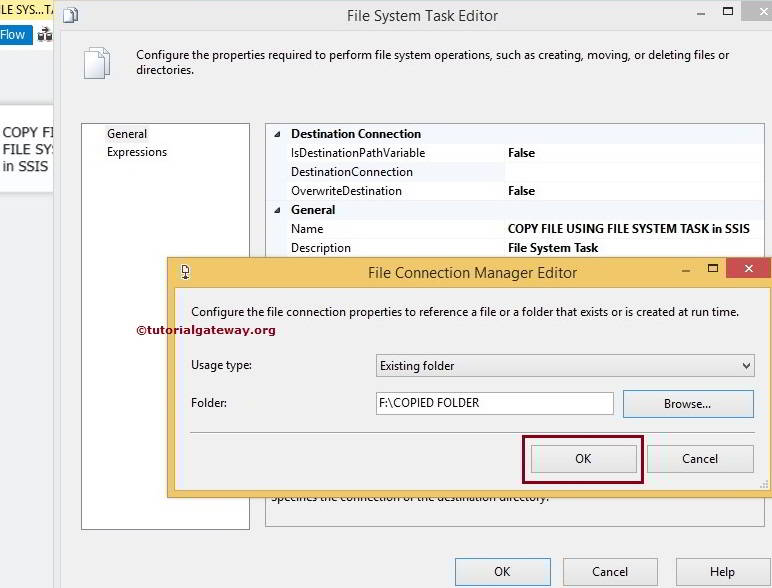
Task: Click the Help button
Action: tap(722, 572)
